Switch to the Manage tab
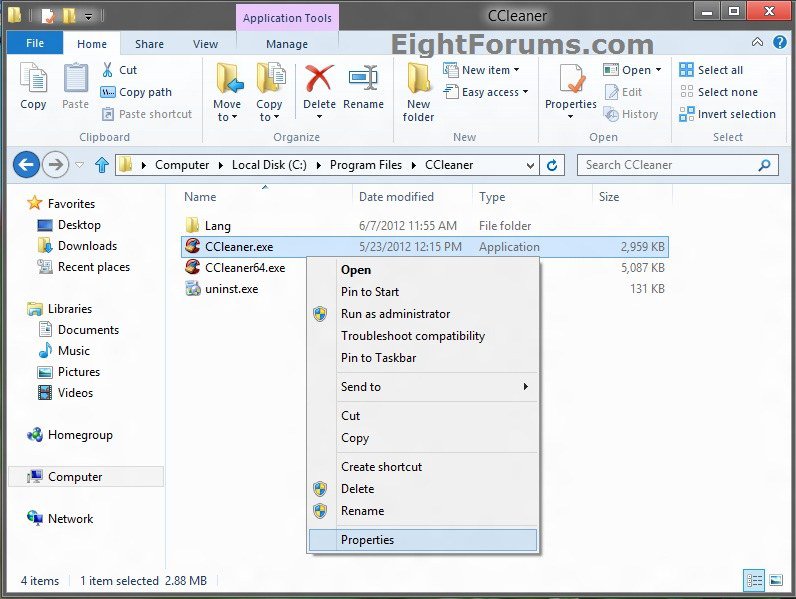Viewport: 796px width, 599px height. pos(287,44)
